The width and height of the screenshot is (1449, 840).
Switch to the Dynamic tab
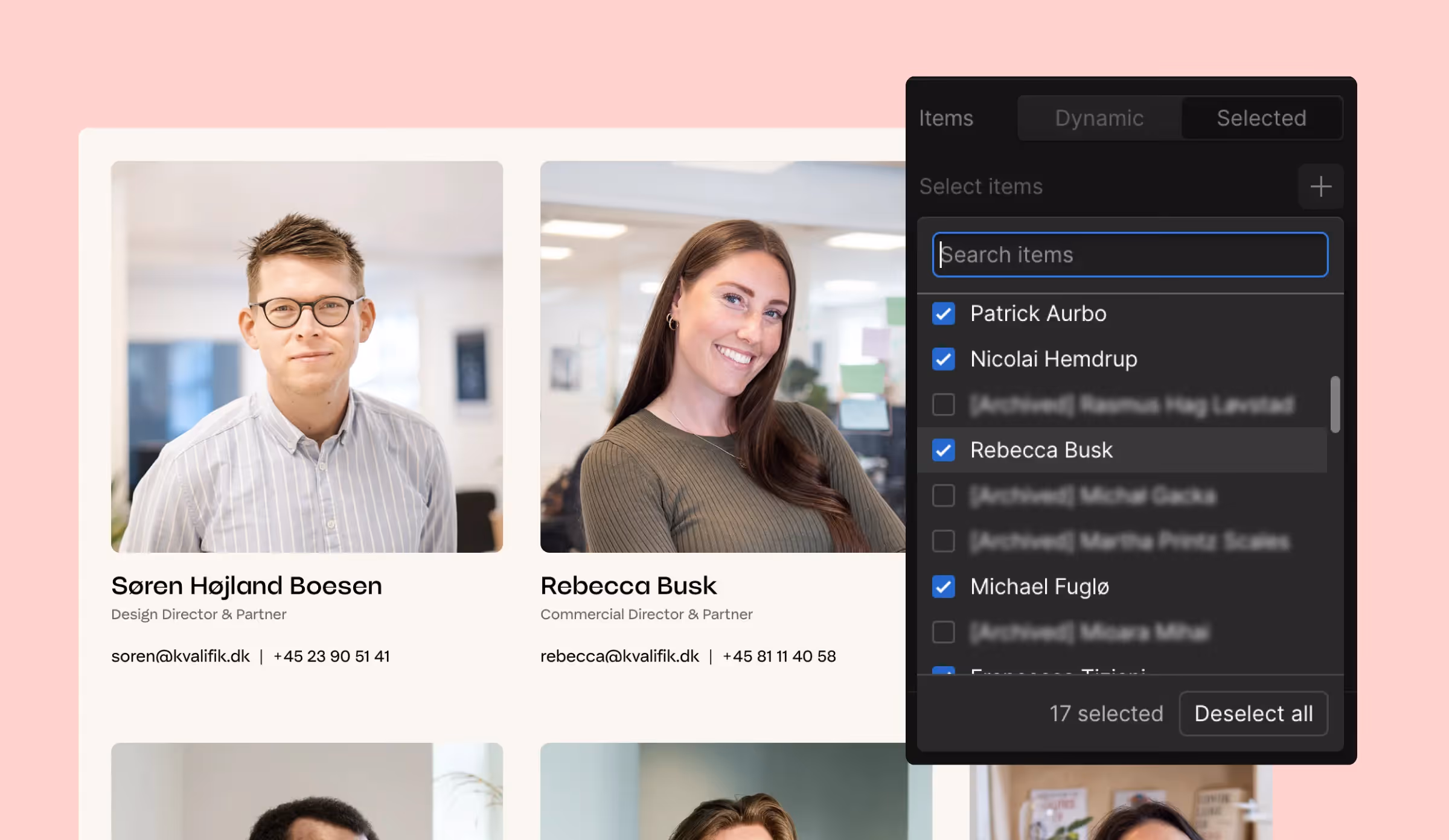1099,118
